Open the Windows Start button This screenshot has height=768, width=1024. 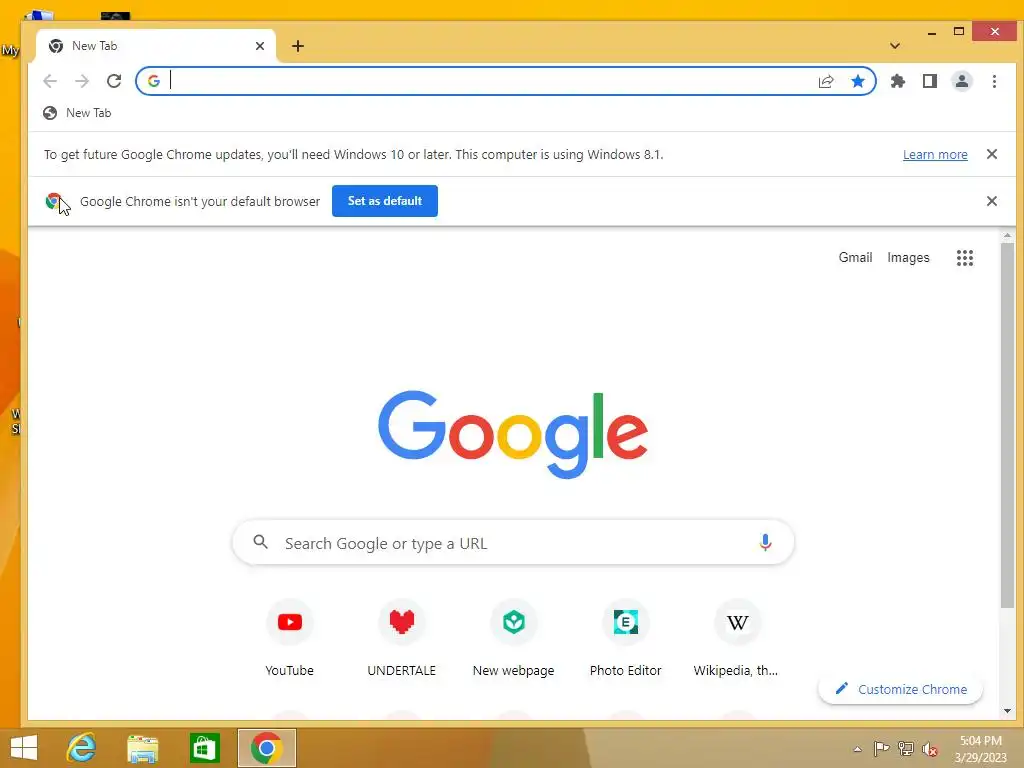coord(24,748)
